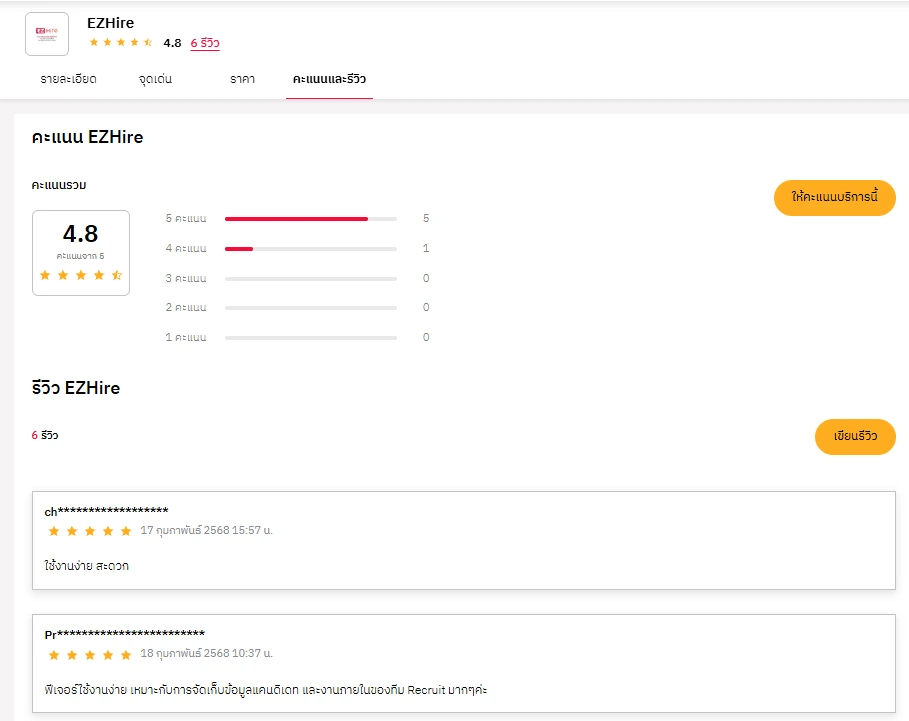Click the คะแนนรวม label
This screenshot has height=721, width=909.
(x=59, y=185)
